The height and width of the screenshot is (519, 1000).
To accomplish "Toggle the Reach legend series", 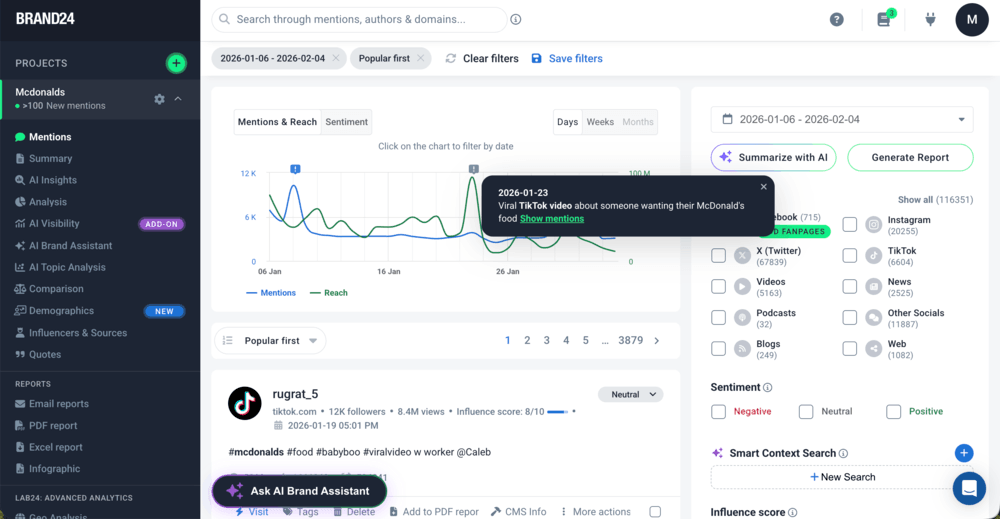I will tap(328, 293).
